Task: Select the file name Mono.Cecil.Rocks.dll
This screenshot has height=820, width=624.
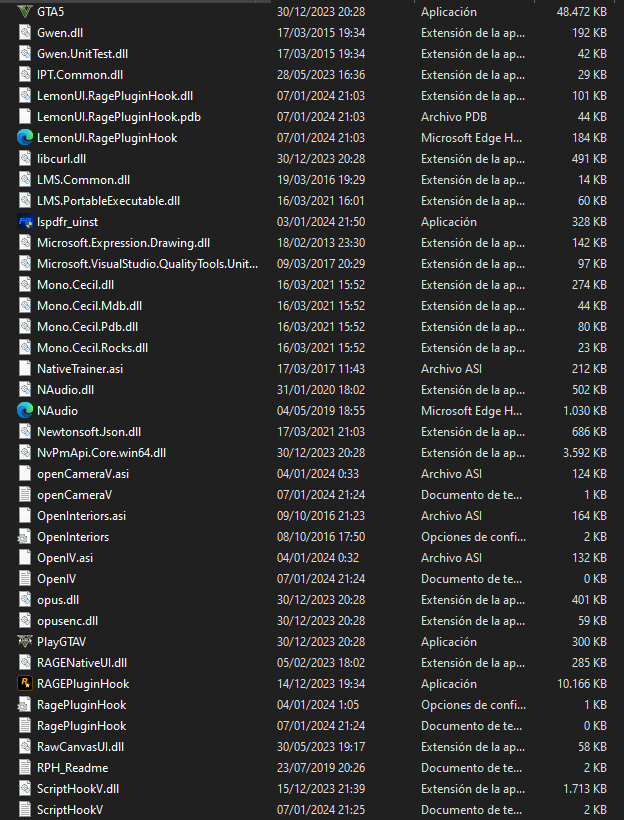Action: point(93,348)
